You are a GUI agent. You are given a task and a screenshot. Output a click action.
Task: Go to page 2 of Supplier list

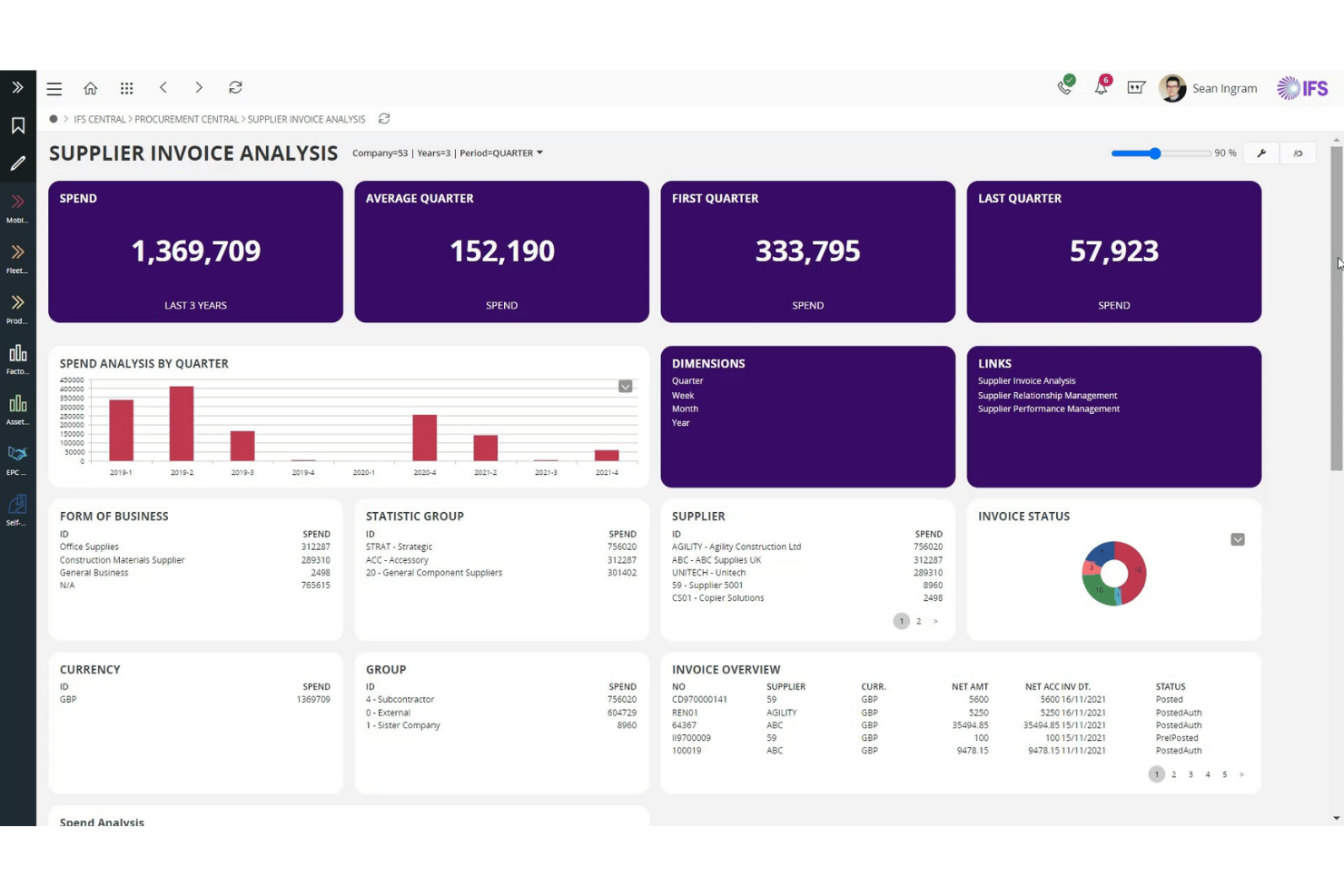click(919, 622)
